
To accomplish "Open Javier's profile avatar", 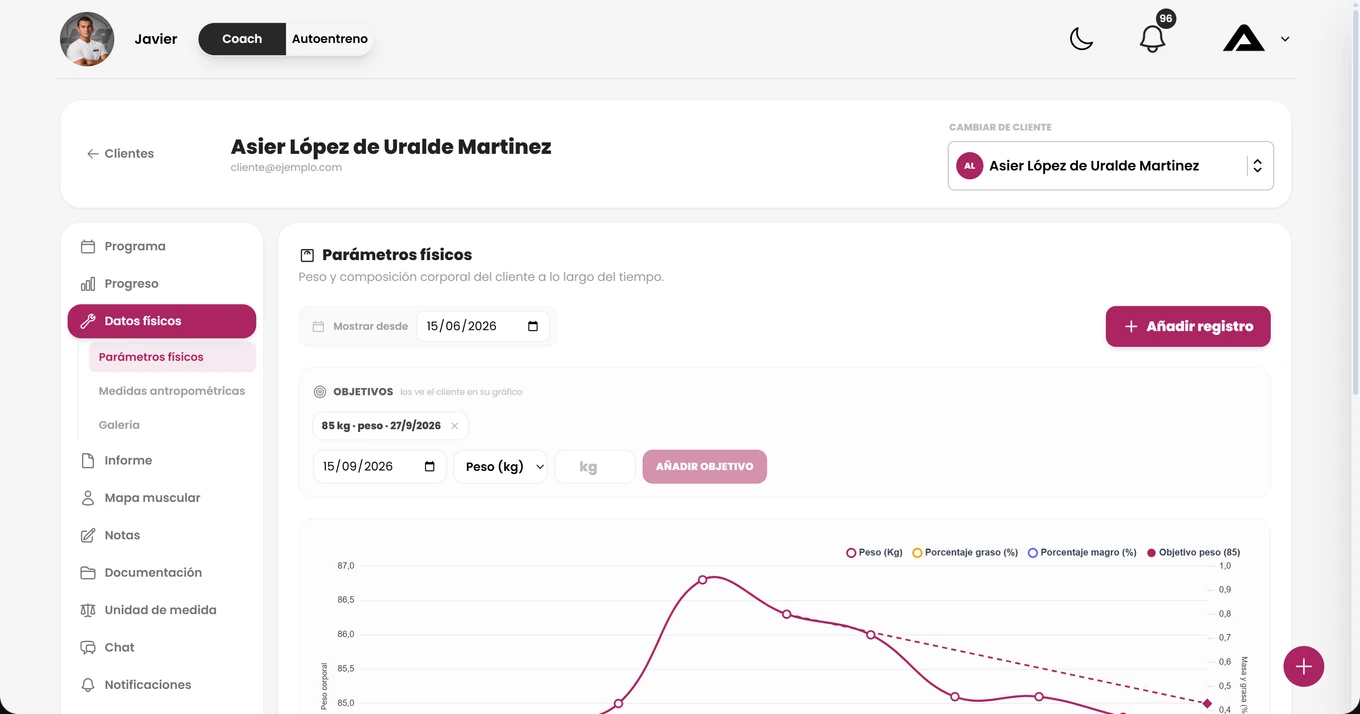I will pyautogui.click(x=87, y=39).
